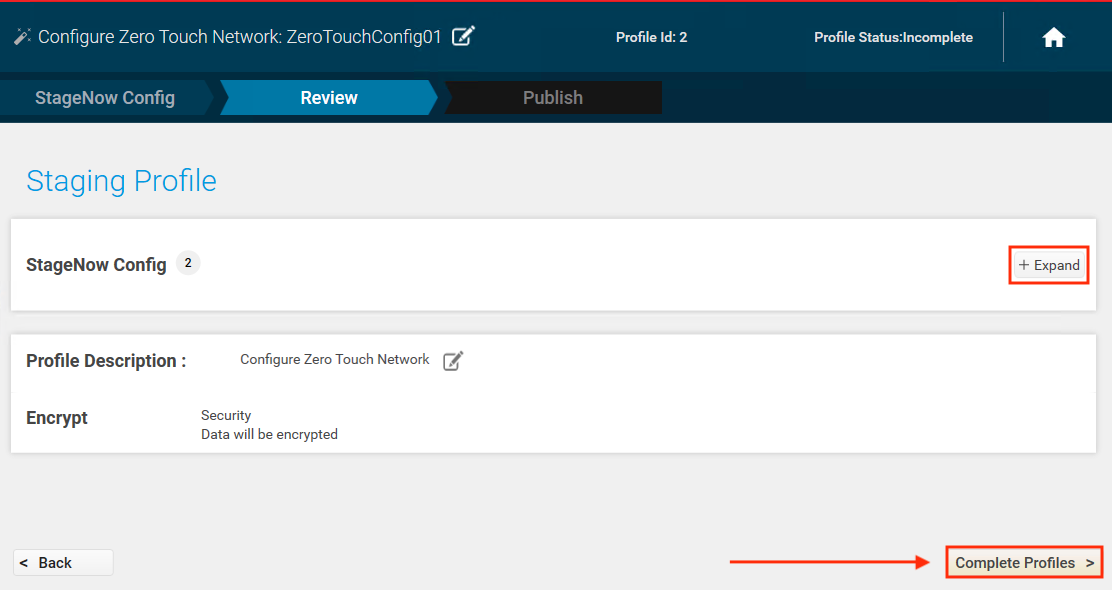
Task: Go back with the Back button
Action: (x=63, y=563)
